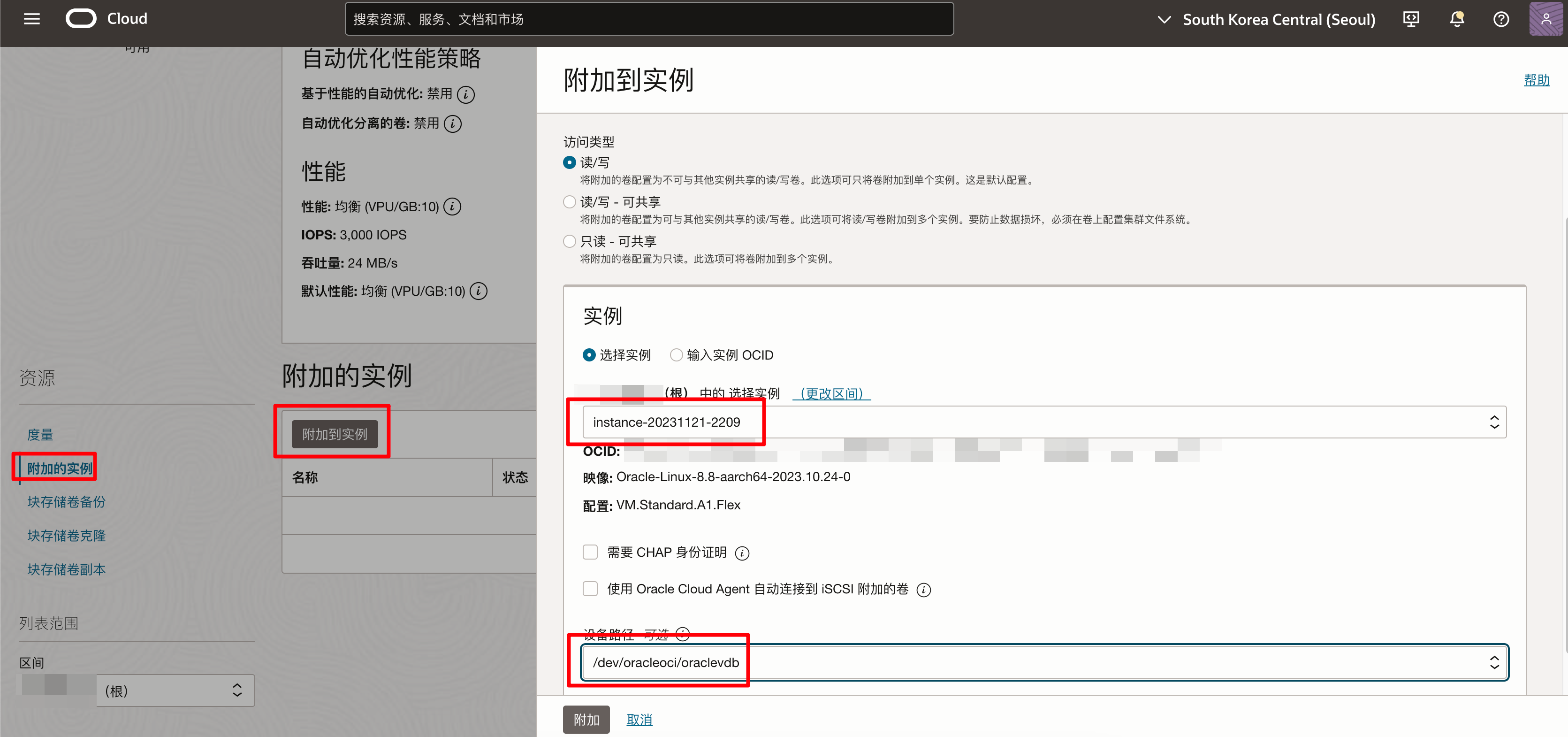Open 块存储卷克隆 in resources menu
The image size is (1568, 737).
click(x=66, y=536)
